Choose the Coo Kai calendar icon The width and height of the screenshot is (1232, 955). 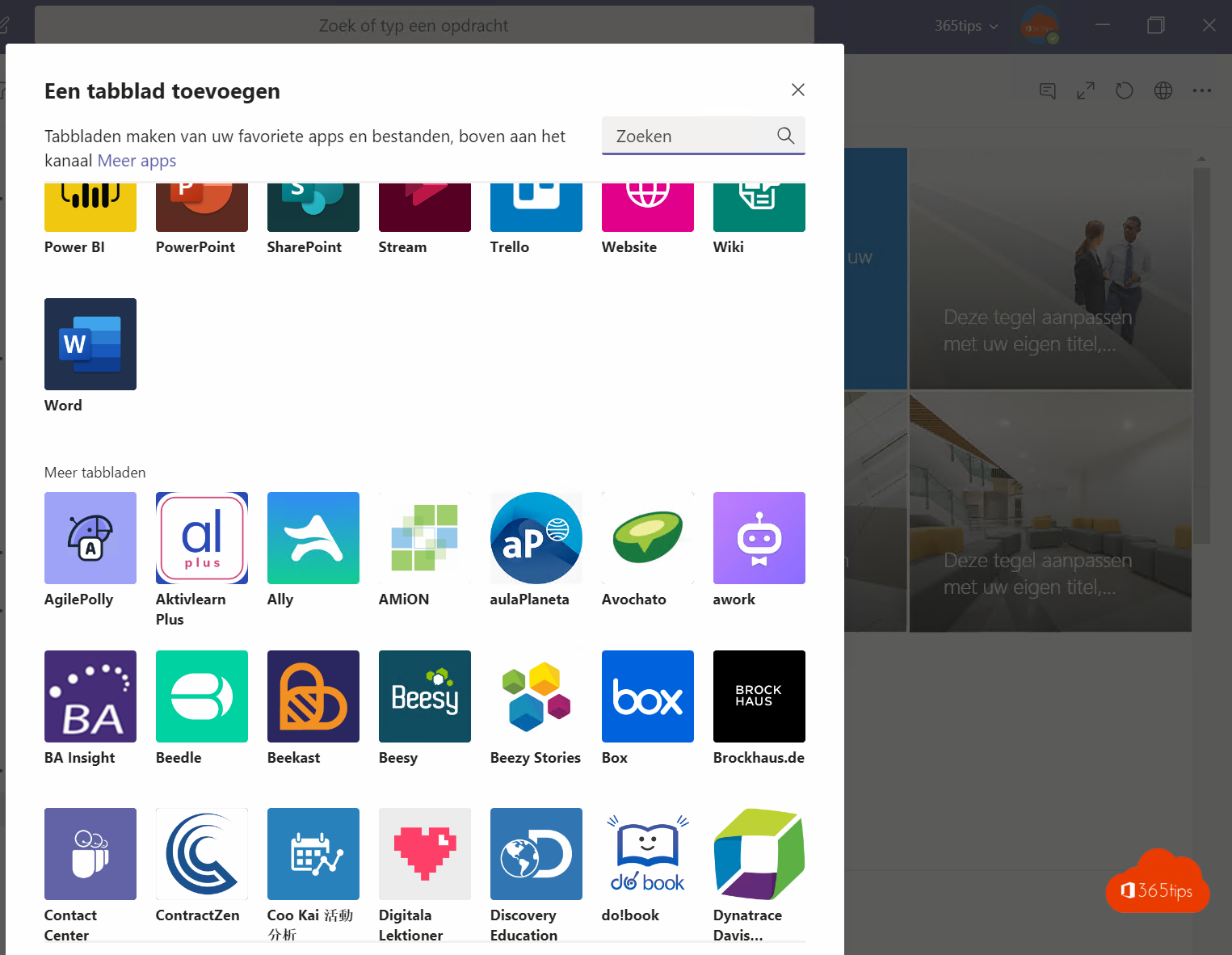point(313,854)
